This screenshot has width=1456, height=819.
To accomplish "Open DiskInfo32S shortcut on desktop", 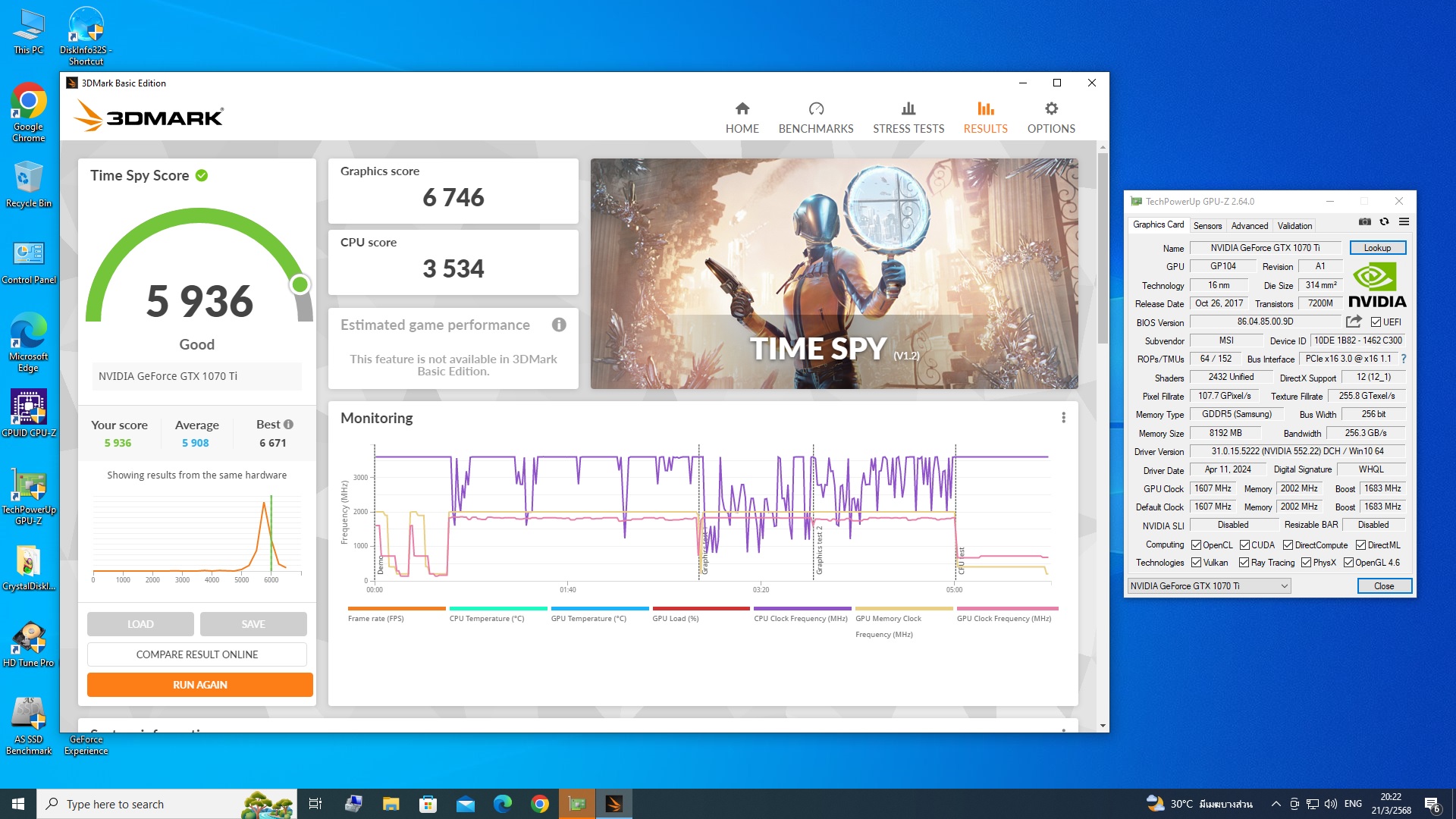I will click(86, 36).
